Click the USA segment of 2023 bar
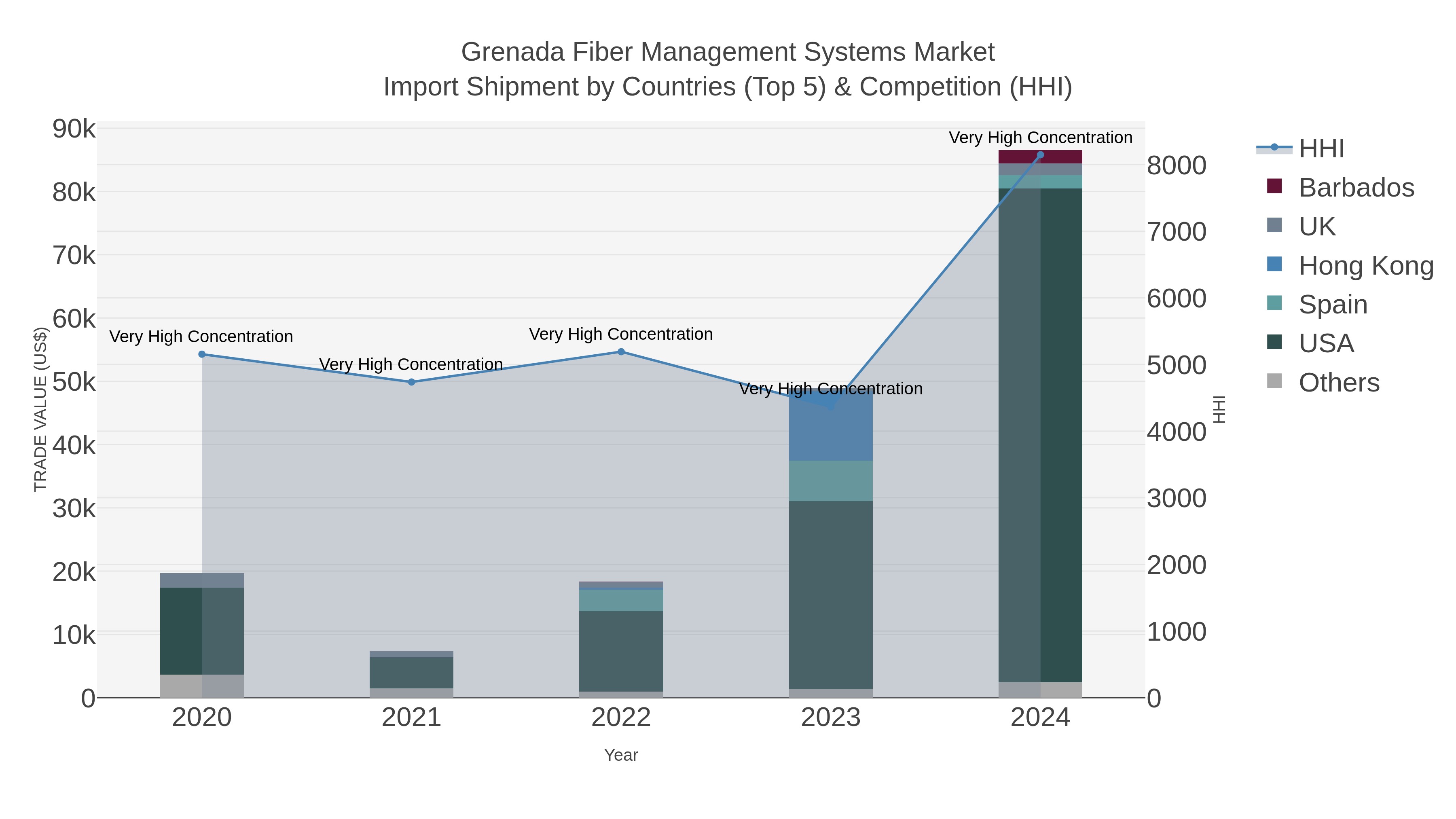The height and width of the screenshot is (819, 1456). click(831, 595)
